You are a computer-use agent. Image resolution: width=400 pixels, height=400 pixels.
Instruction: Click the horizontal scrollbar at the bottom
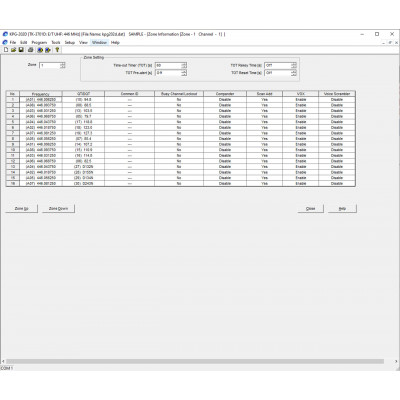click(x=195, y=361)
